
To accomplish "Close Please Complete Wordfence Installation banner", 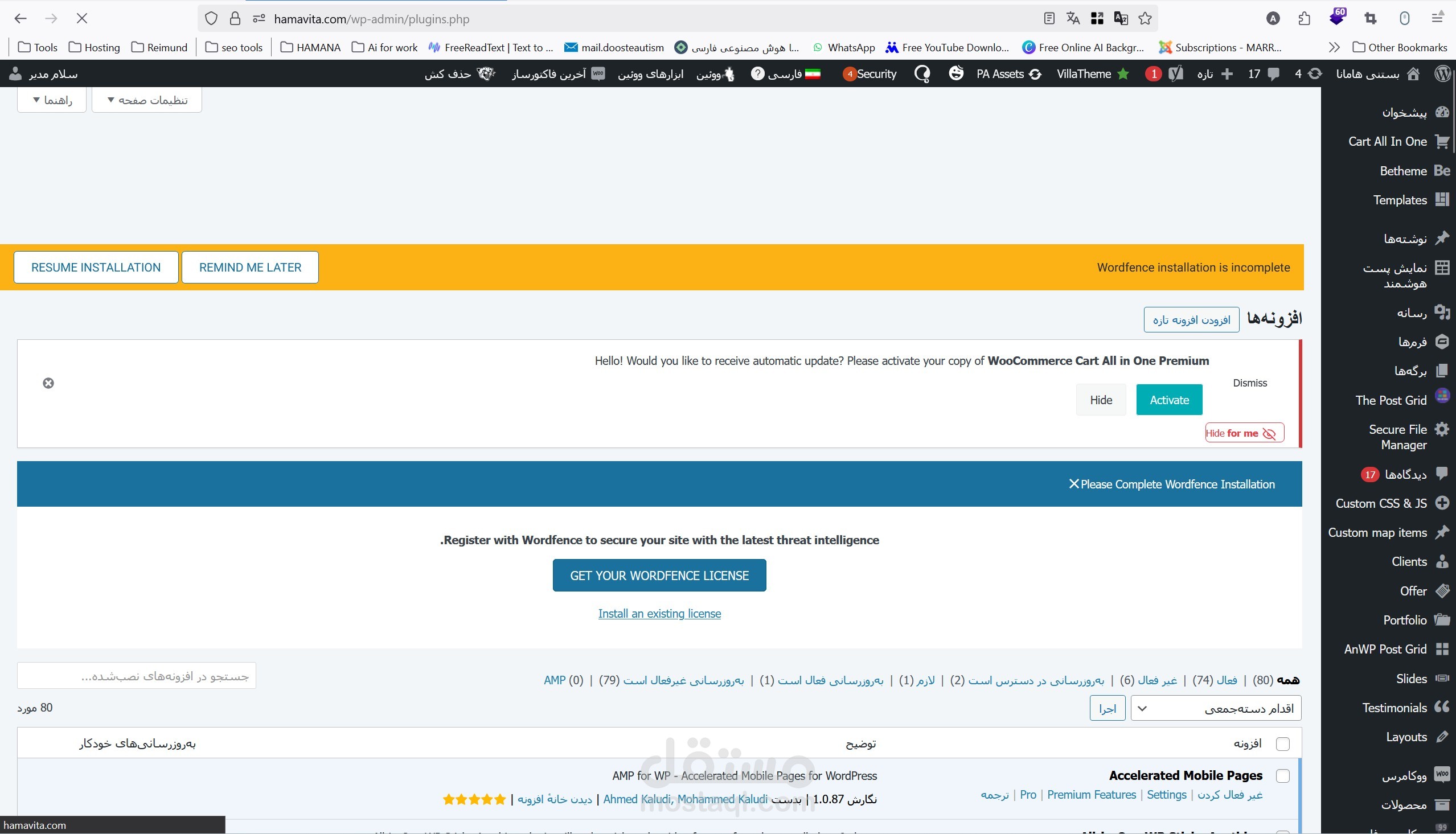I will point(1074,484).
